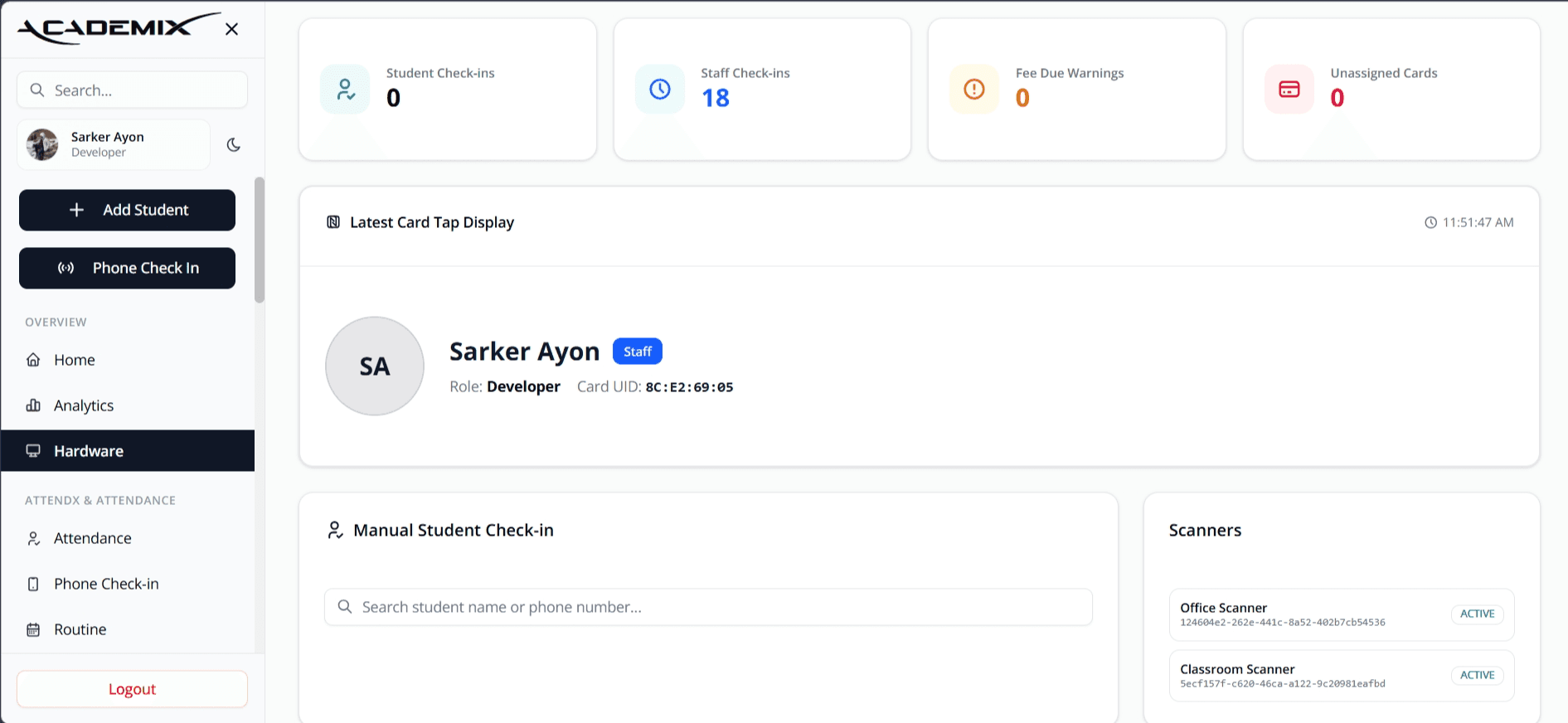Click the broadcast icon on Phone Check In
Screen dimensions: 1568x723
click(66, 268)
